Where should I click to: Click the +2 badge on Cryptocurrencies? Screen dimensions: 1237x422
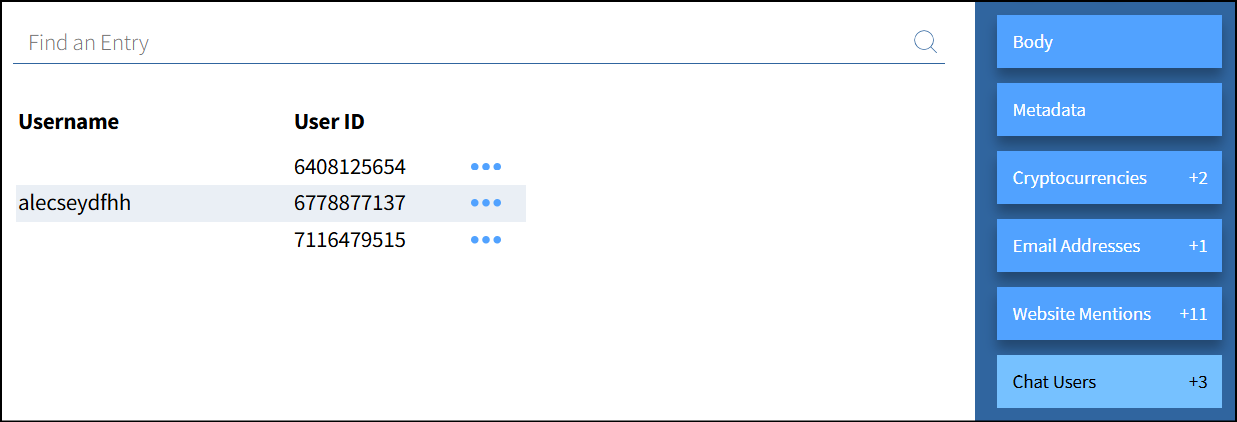click(x=1198, y=178)
